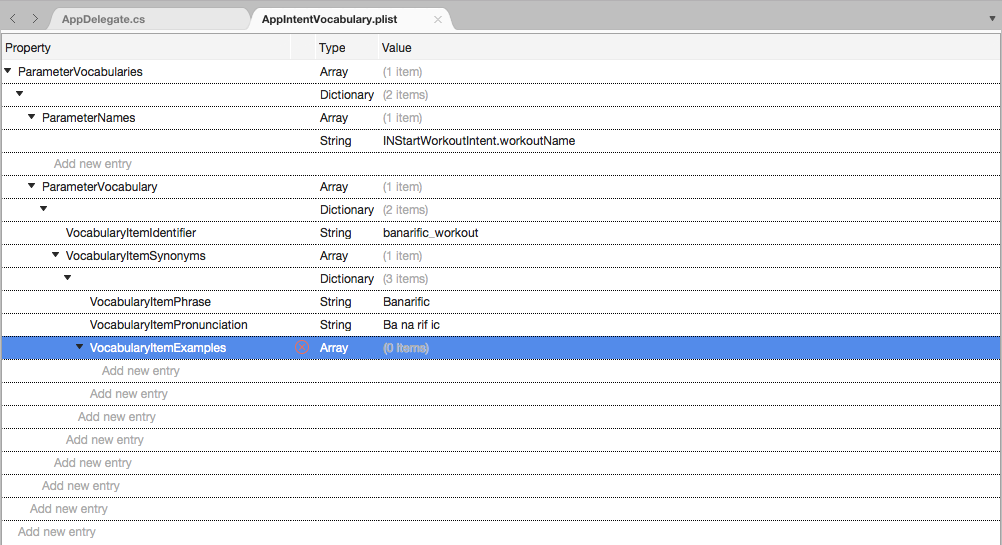Collapse the ParameterVocabulary node

pyautogui.click(x=31, y=186)
